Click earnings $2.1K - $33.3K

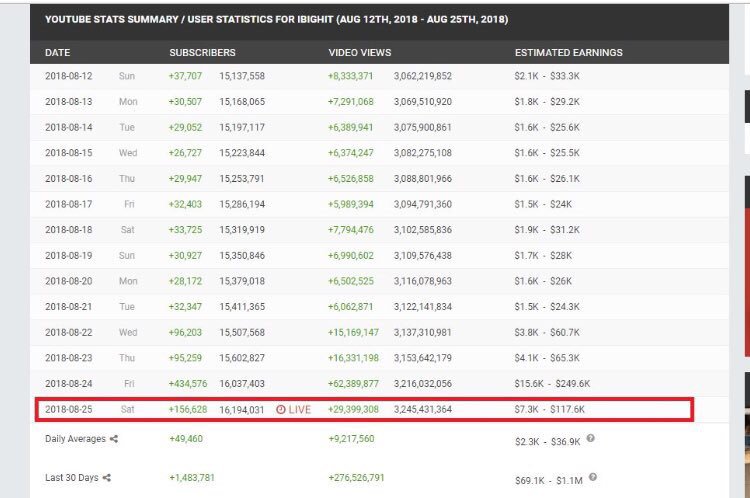[x=547, y=76]
